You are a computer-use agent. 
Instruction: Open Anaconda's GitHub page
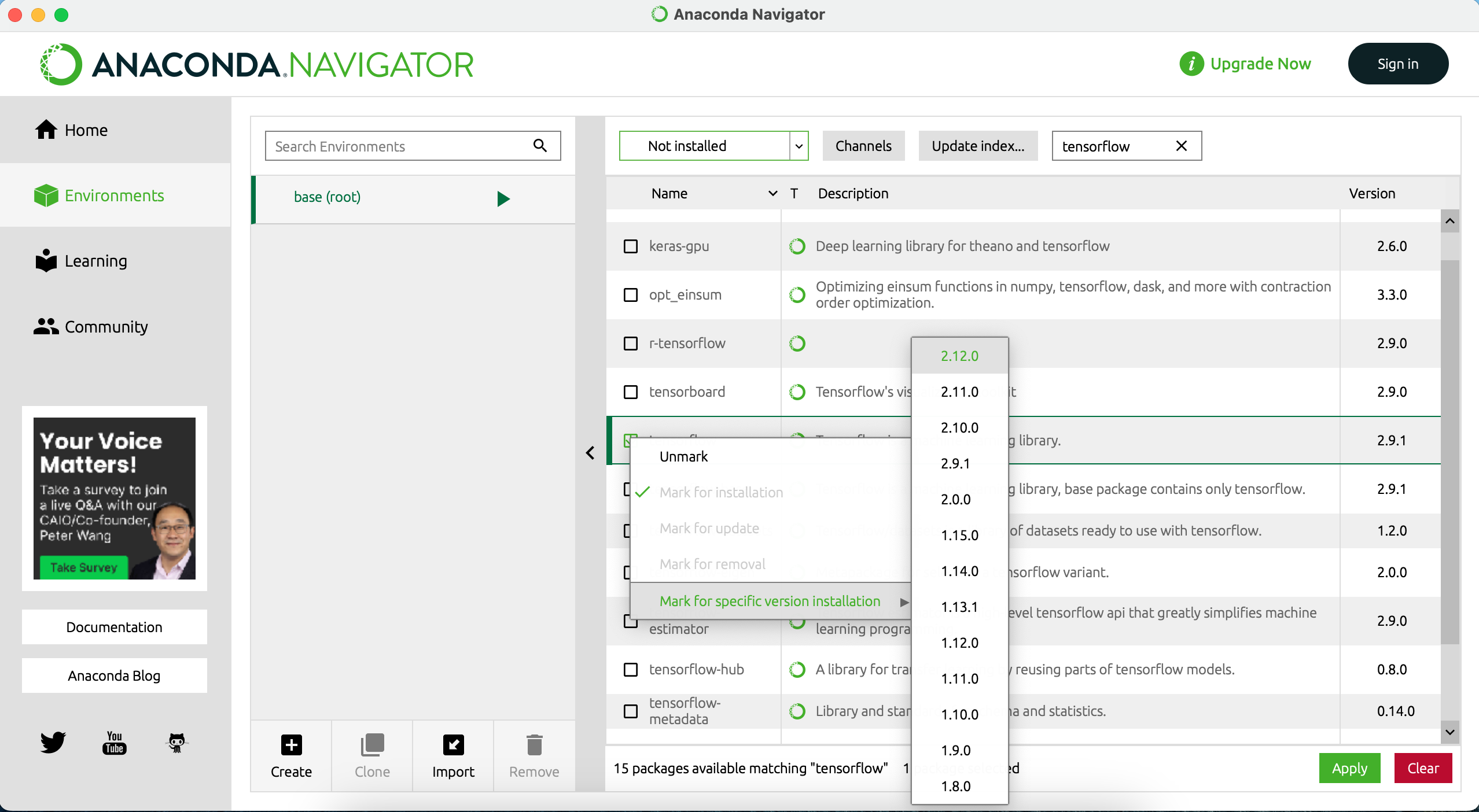(176, 742)
